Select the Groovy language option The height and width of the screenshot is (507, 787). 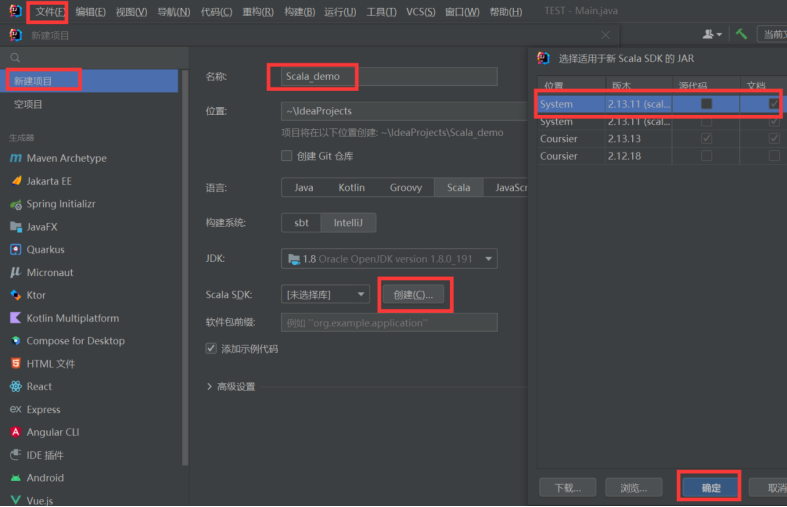(x=406, y=187)
